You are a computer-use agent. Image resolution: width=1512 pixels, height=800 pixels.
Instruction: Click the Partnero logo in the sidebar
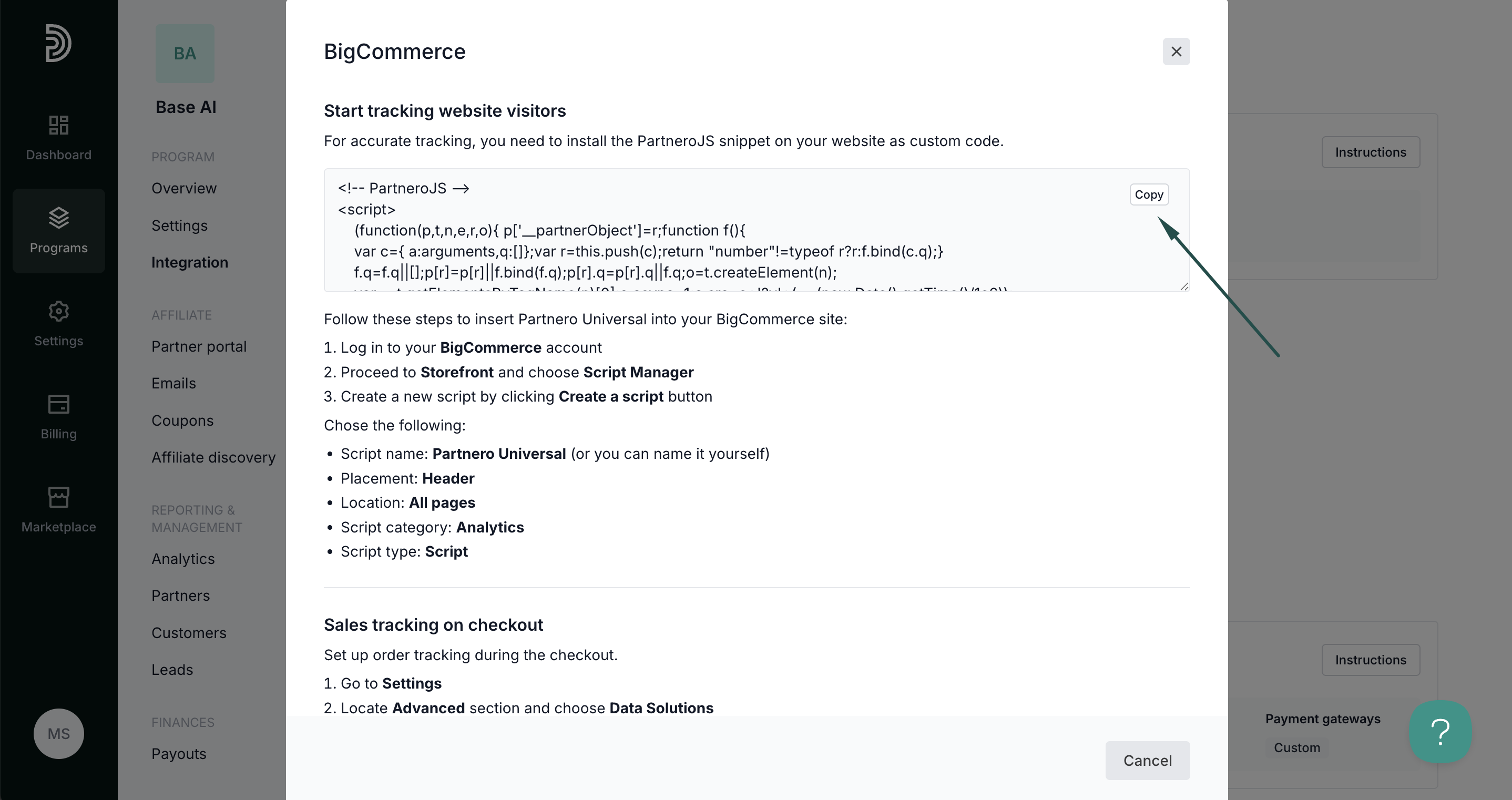click(58, 43)
